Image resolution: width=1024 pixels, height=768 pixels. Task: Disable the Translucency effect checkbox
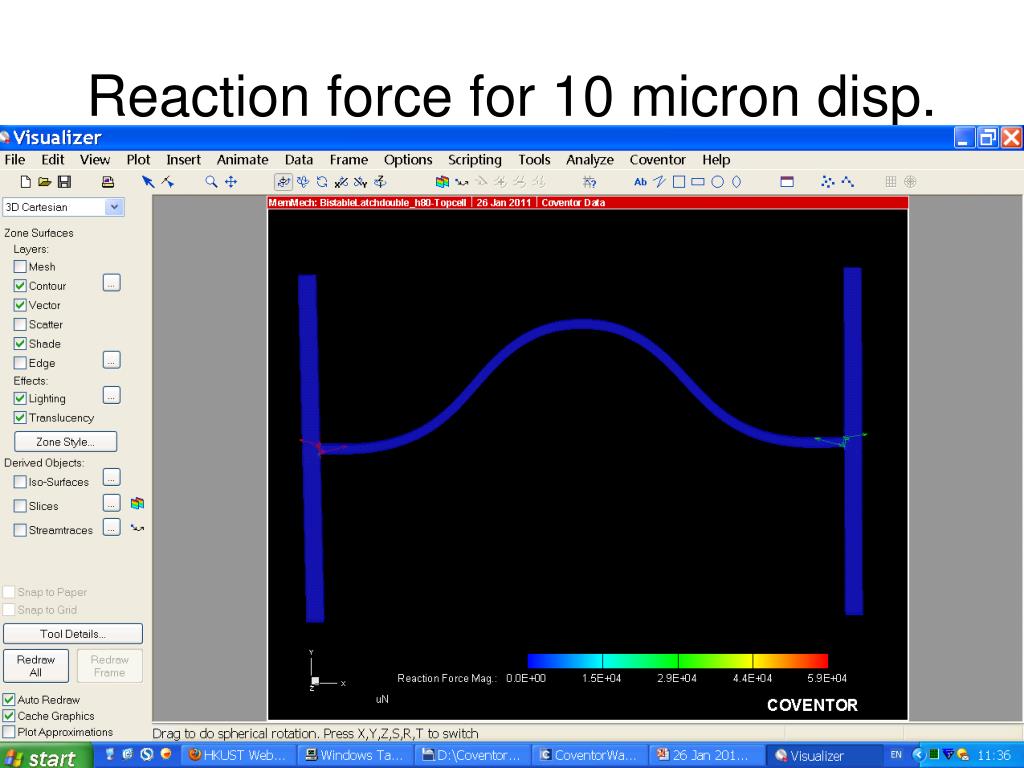pos(20,418)
